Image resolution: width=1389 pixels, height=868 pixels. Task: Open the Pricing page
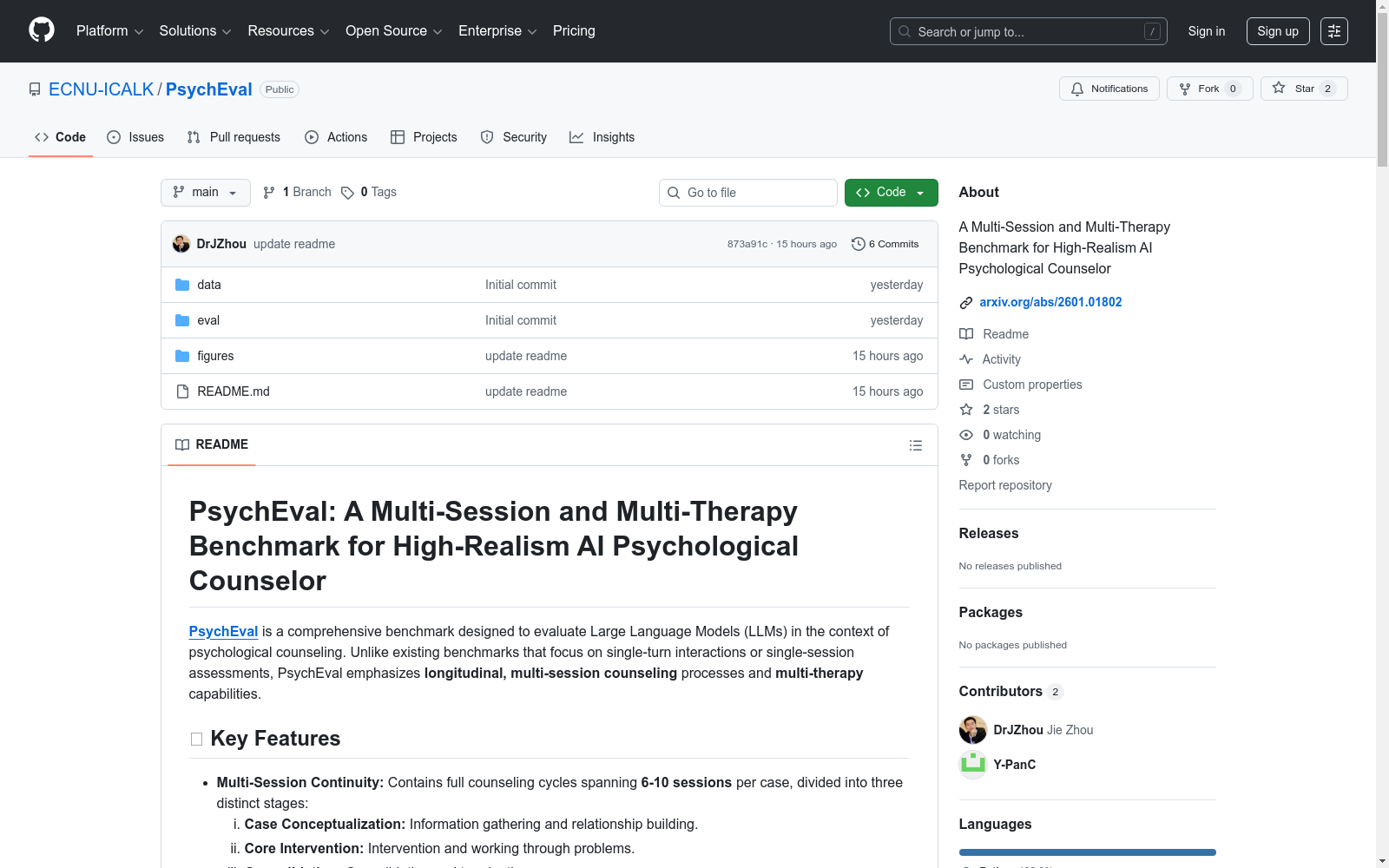click(x=574, y=31)
